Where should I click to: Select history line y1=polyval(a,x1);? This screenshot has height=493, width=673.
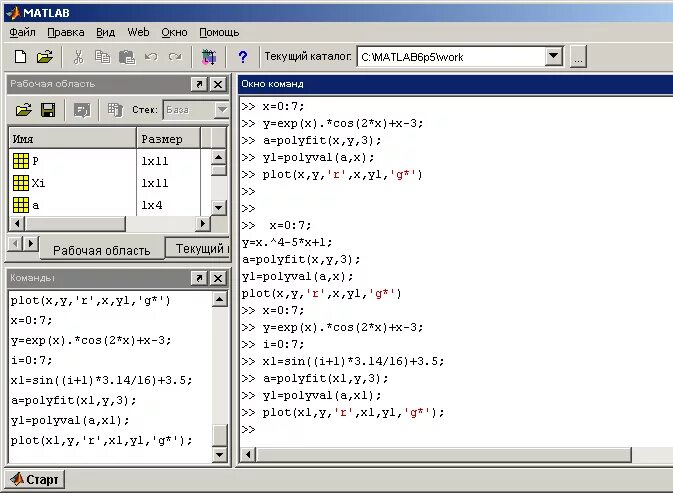click(x=70, y=420)
